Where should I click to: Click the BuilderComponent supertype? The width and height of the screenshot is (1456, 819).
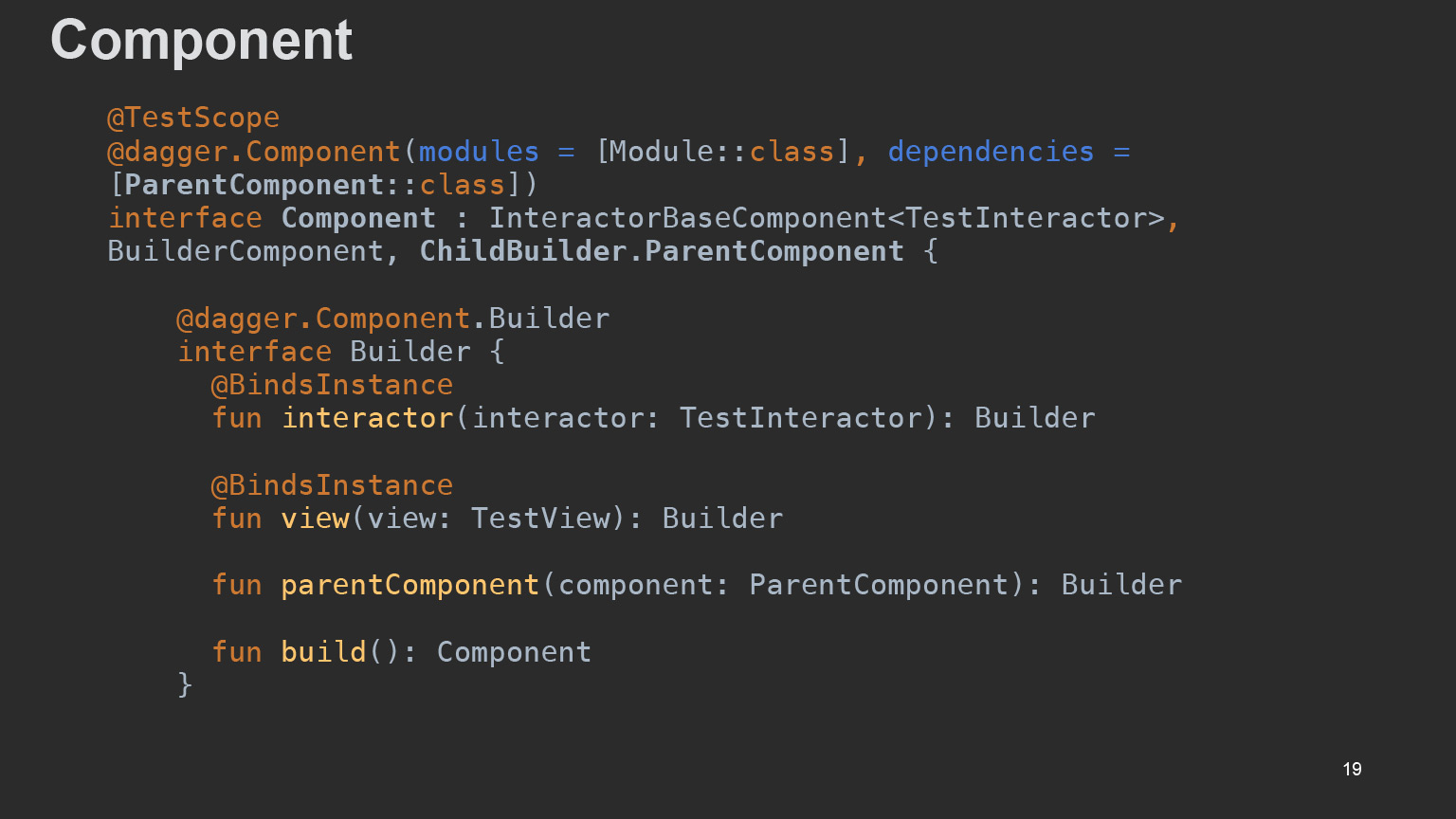tap(245, 251)
